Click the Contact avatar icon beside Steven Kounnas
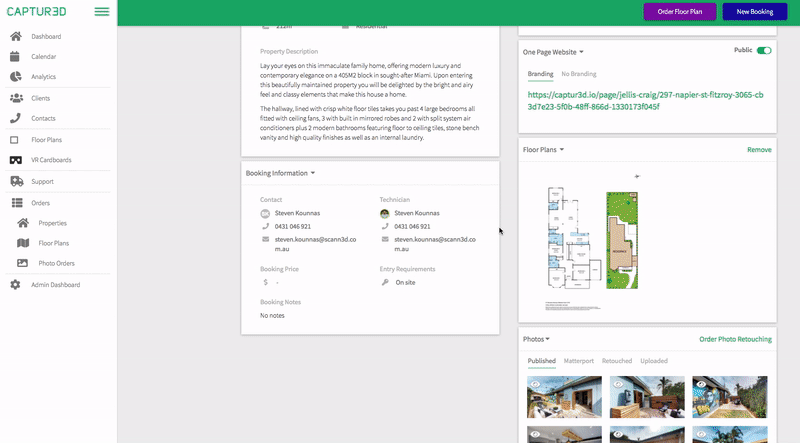This screenshot has height=443, width=800. pos(265,213)
